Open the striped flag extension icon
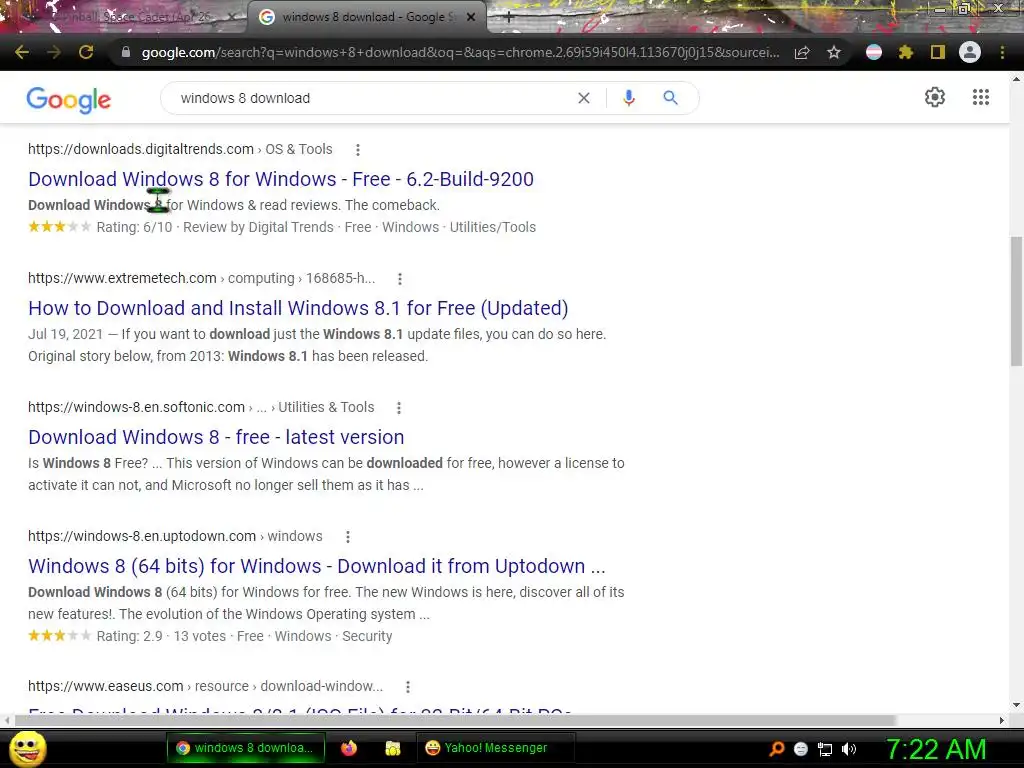 pyautogui.click(x=874, y=52)
